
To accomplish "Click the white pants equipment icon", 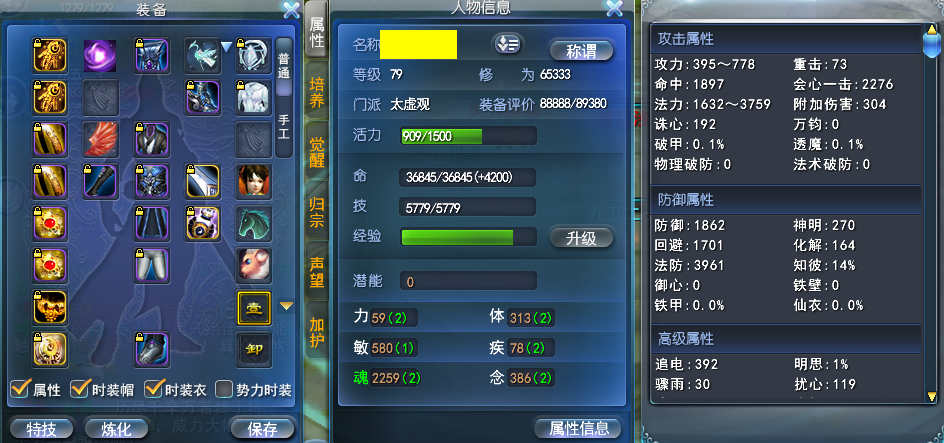I will (x=151, y=265).
